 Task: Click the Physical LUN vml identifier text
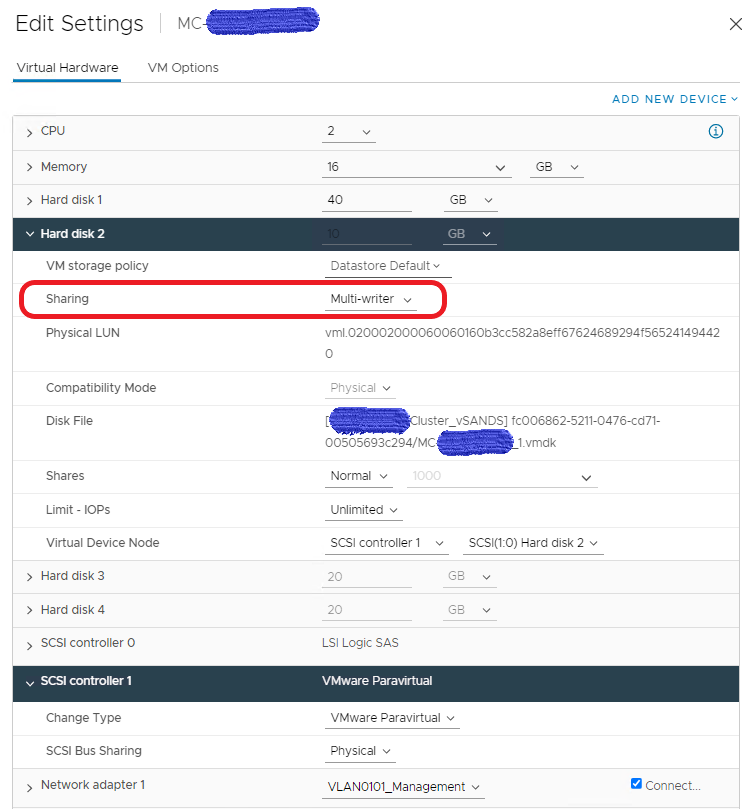pos(522,343)
